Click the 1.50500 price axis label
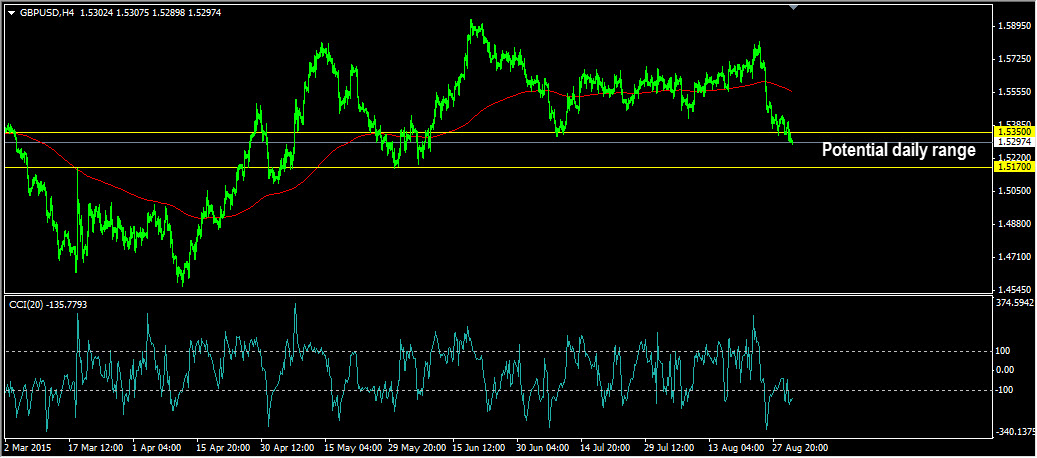Image resolution: width=1037 pixels, height=458 pixels. point(1016,191)
